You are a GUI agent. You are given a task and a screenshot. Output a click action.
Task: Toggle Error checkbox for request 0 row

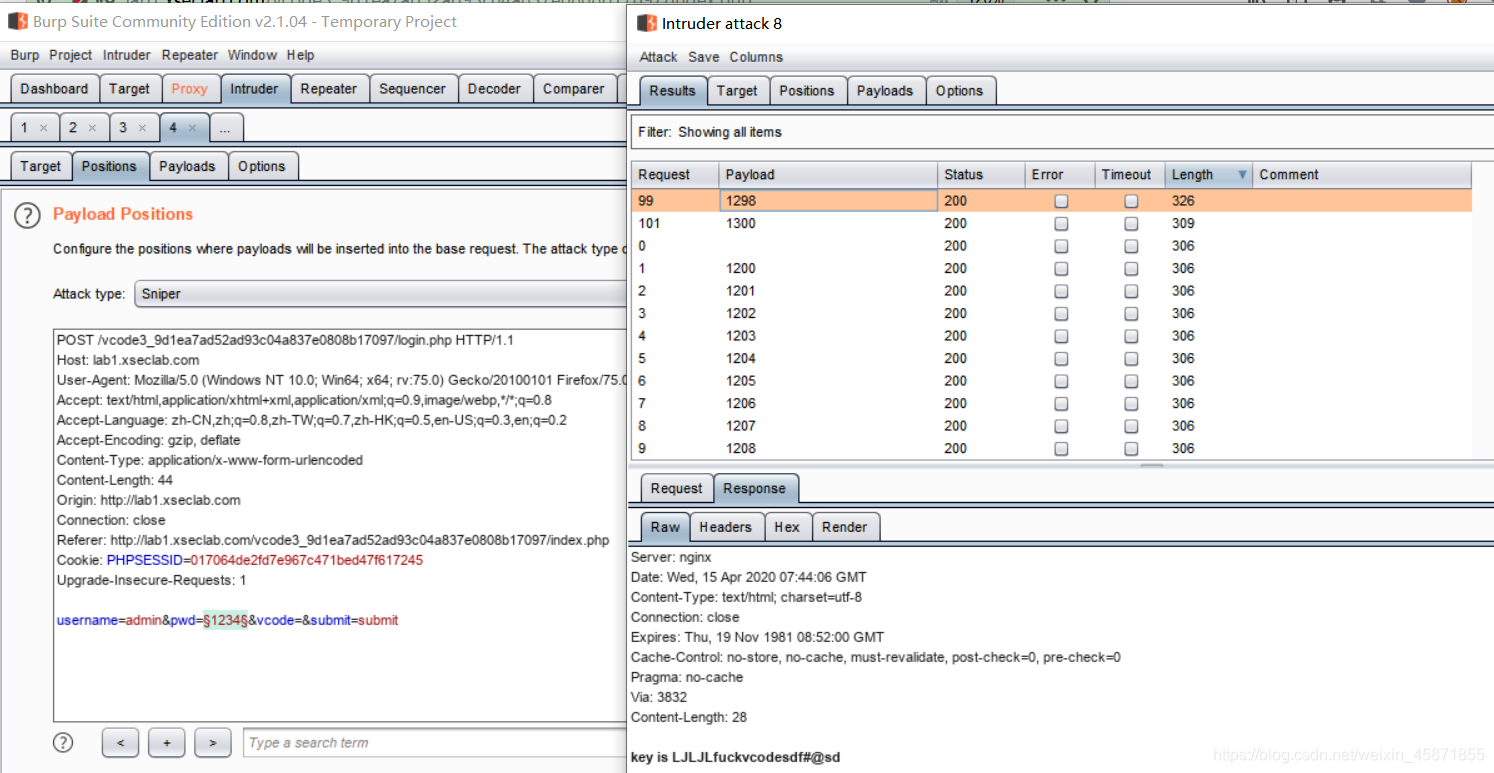(1061, 246)
